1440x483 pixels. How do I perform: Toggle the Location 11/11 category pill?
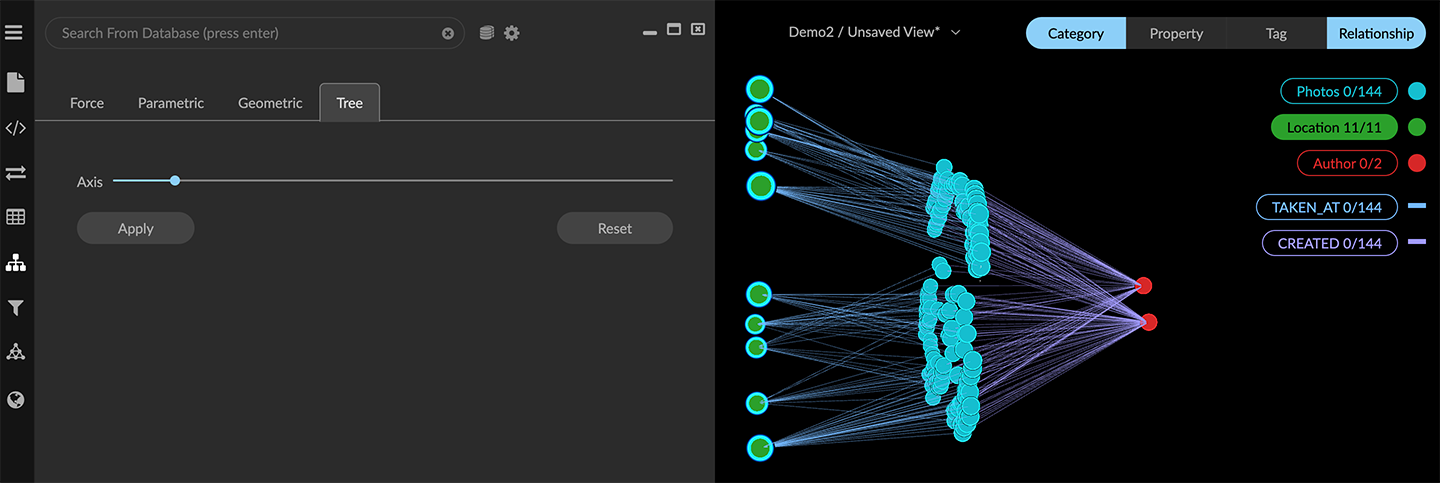pyautogui.click(x=1333, y=128)
